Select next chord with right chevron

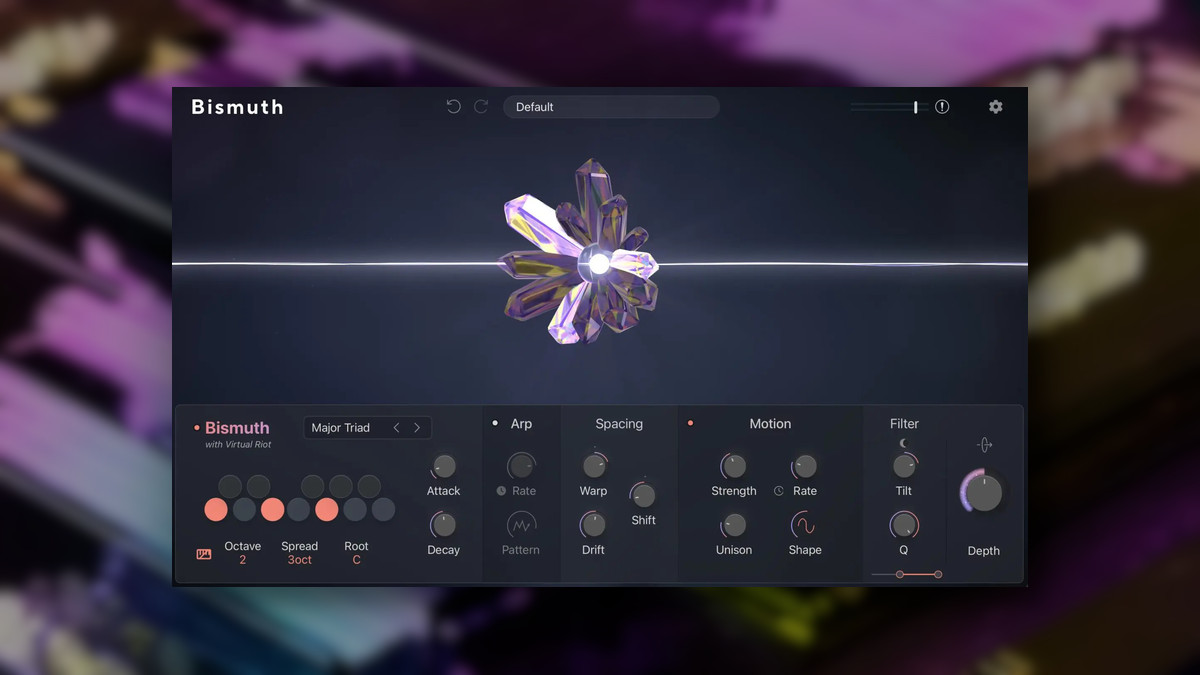coord(417,428)
